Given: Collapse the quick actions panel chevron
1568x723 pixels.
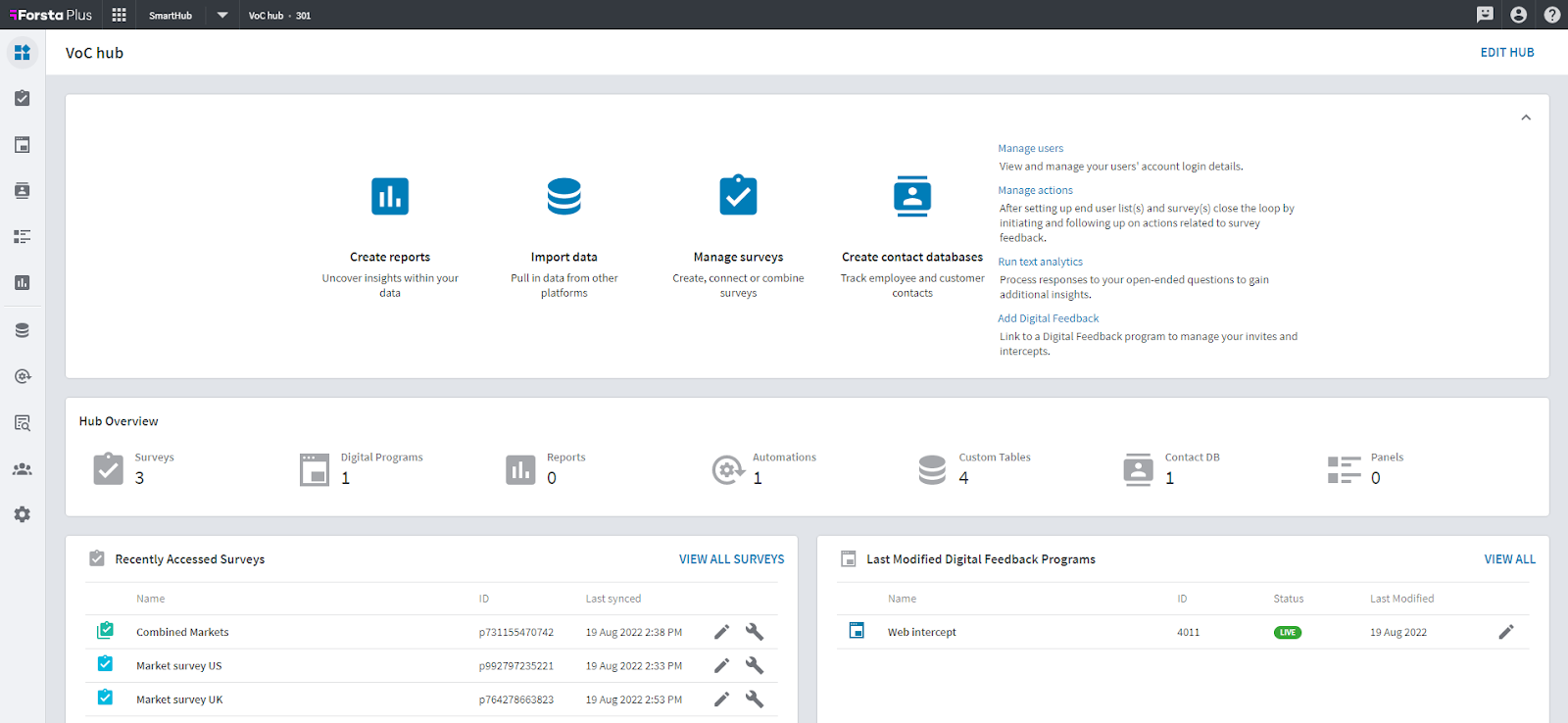Looking at the screenshot, I should coord(1526,118).
